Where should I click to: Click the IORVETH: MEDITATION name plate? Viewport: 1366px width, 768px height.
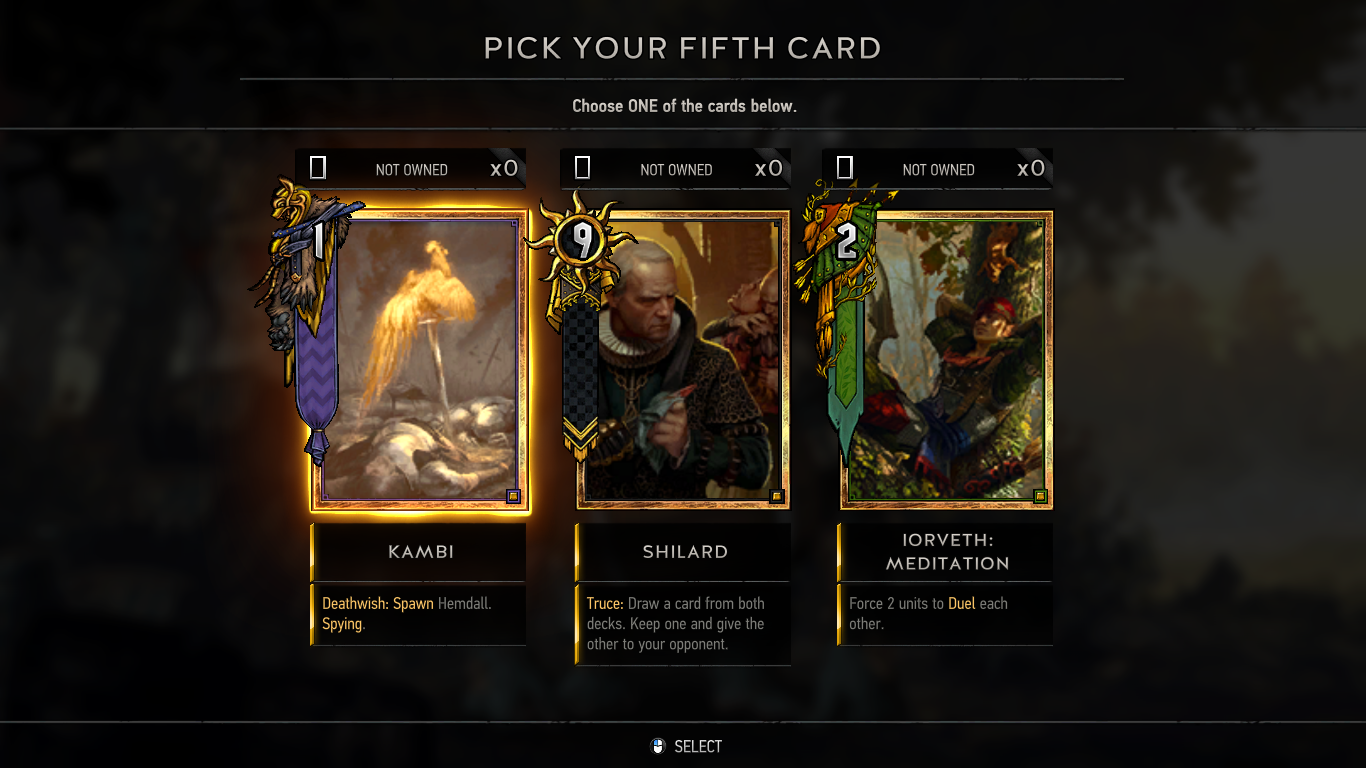click(946, 552)
